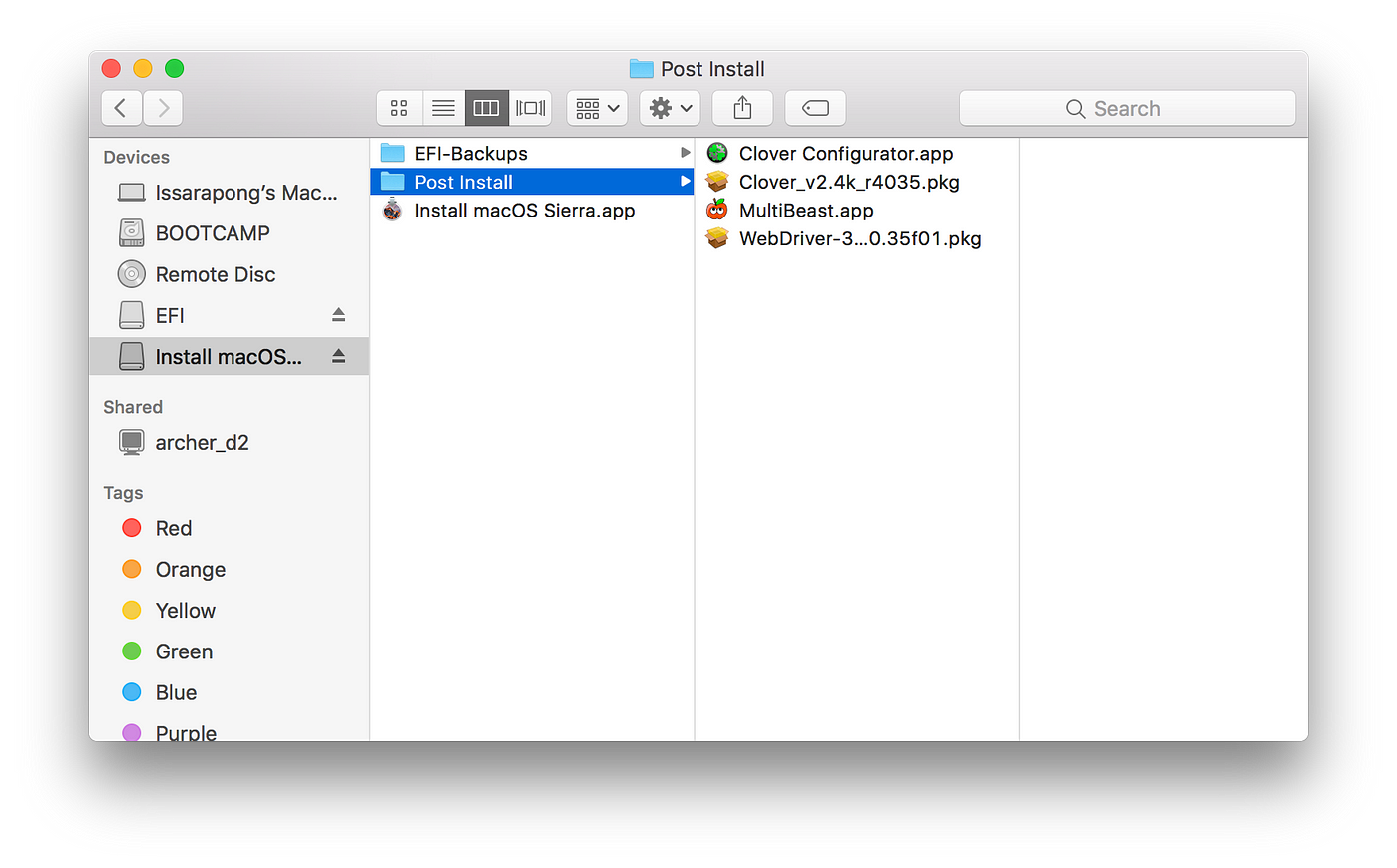Viewport: 1397px width, 868px height.
Task: Zoom the Finder window with green button
Action: click(174, 68)
